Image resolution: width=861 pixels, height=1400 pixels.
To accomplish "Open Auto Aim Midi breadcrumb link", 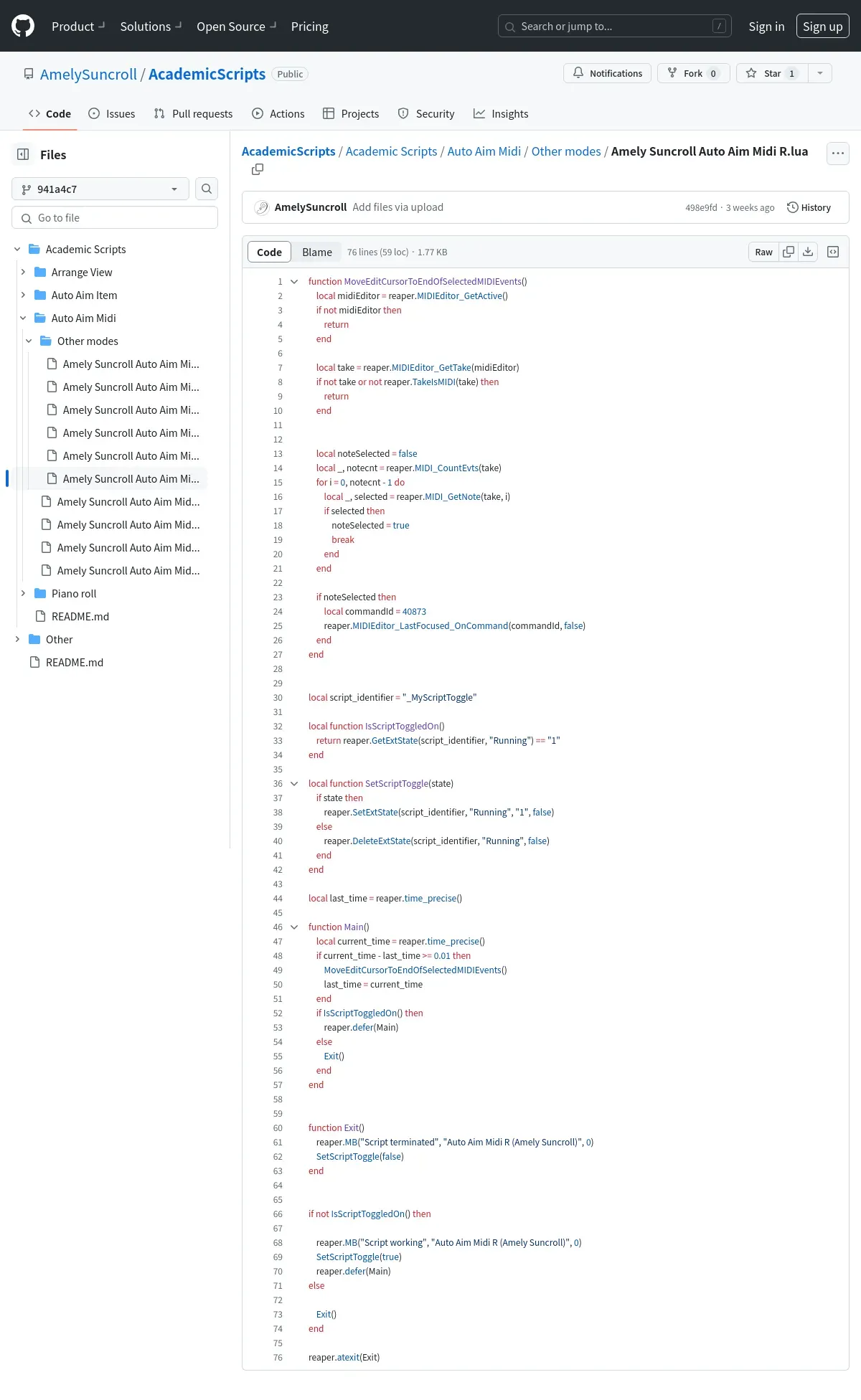I will click(x=484, y=151).
